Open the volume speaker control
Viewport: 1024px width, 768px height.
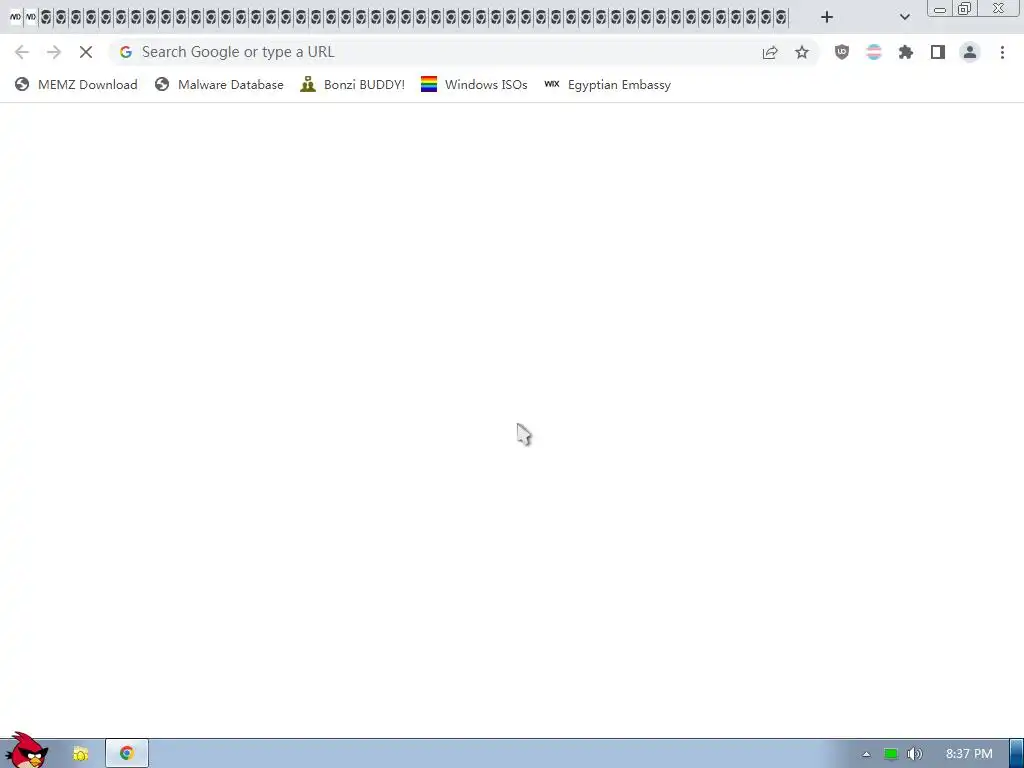click(914, 754)
